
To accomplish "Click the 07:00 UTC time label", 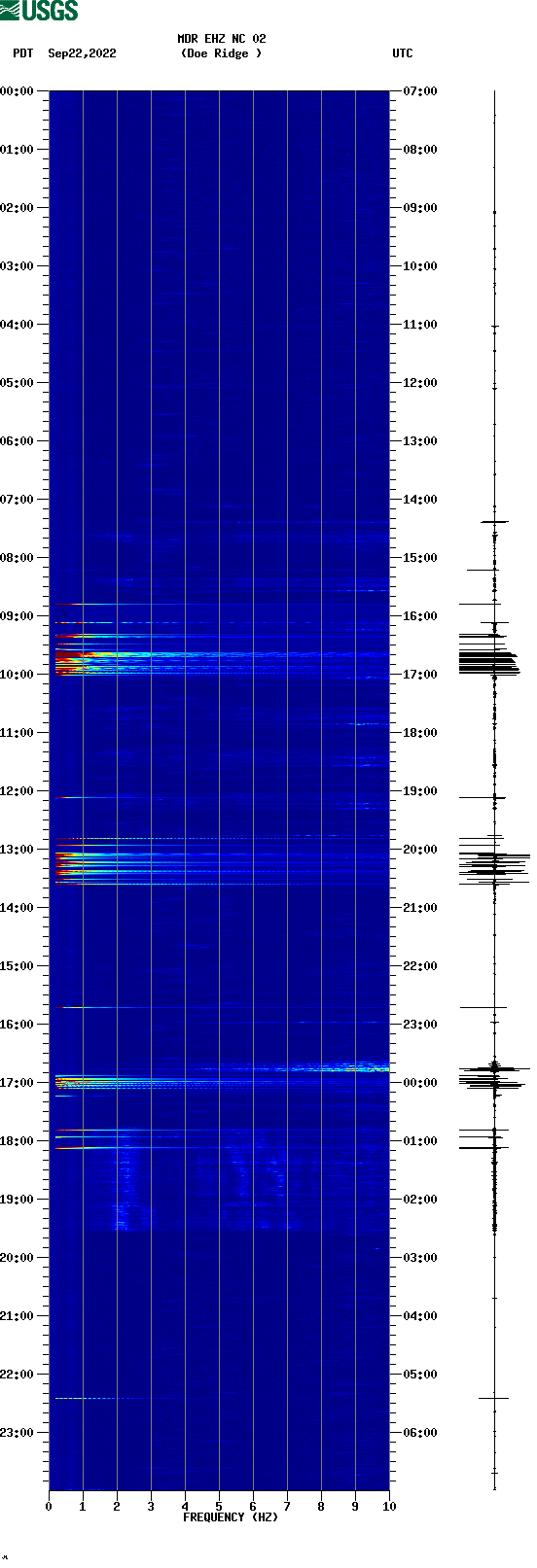I will [x=420, y=91].
